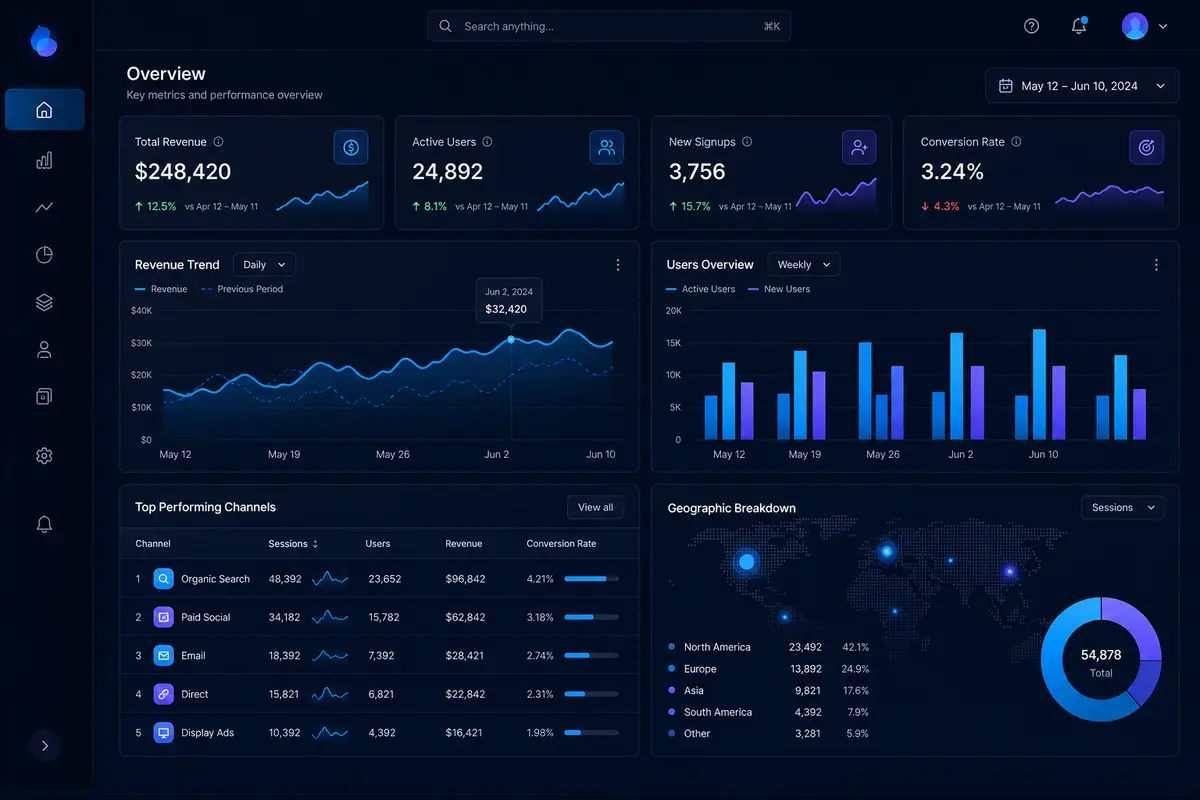This screenshot has width=1200, height=800.
Task: Click the Email channel icon
Action: click(x=164, y=656)
